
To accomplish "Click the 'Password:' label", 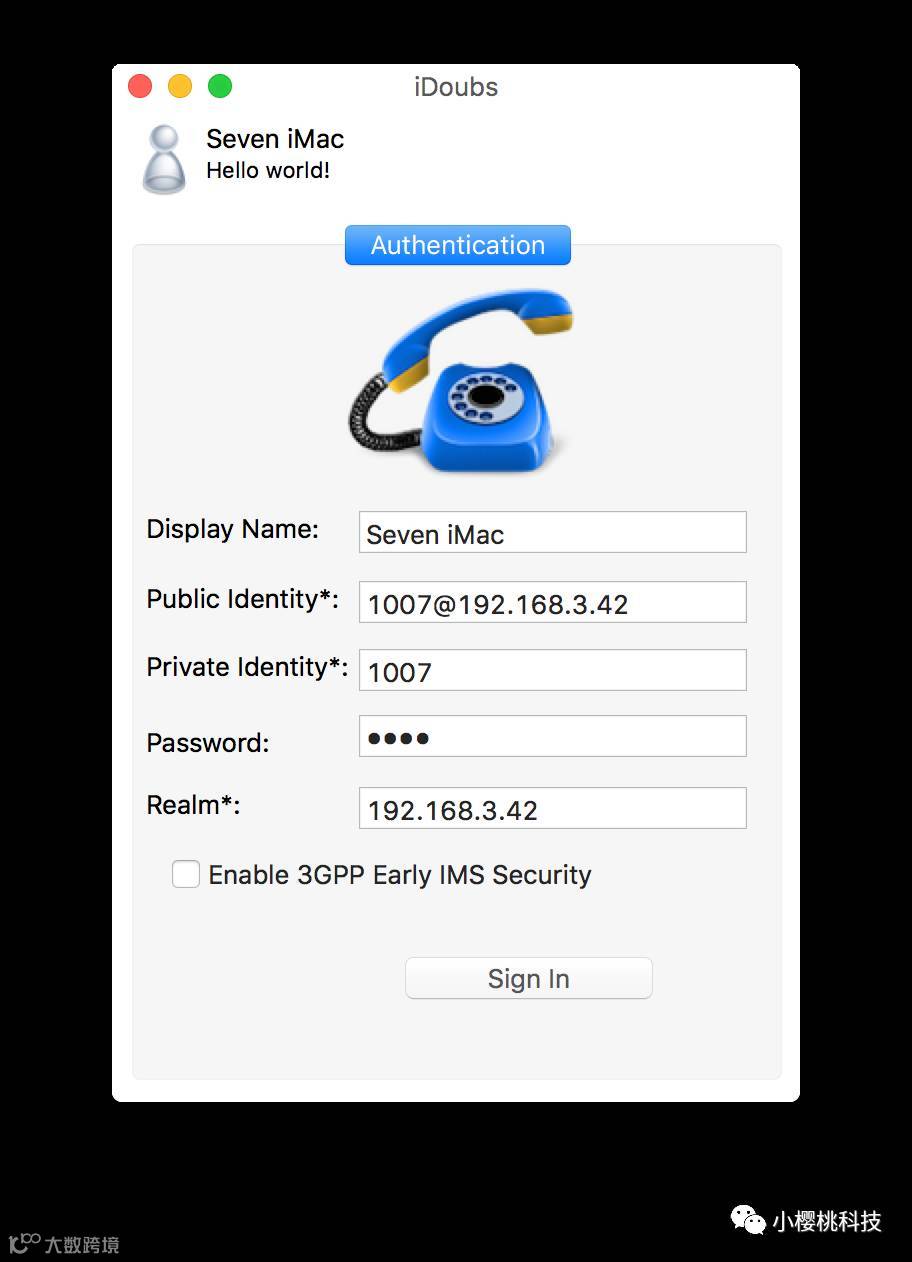I will [208, 743].
